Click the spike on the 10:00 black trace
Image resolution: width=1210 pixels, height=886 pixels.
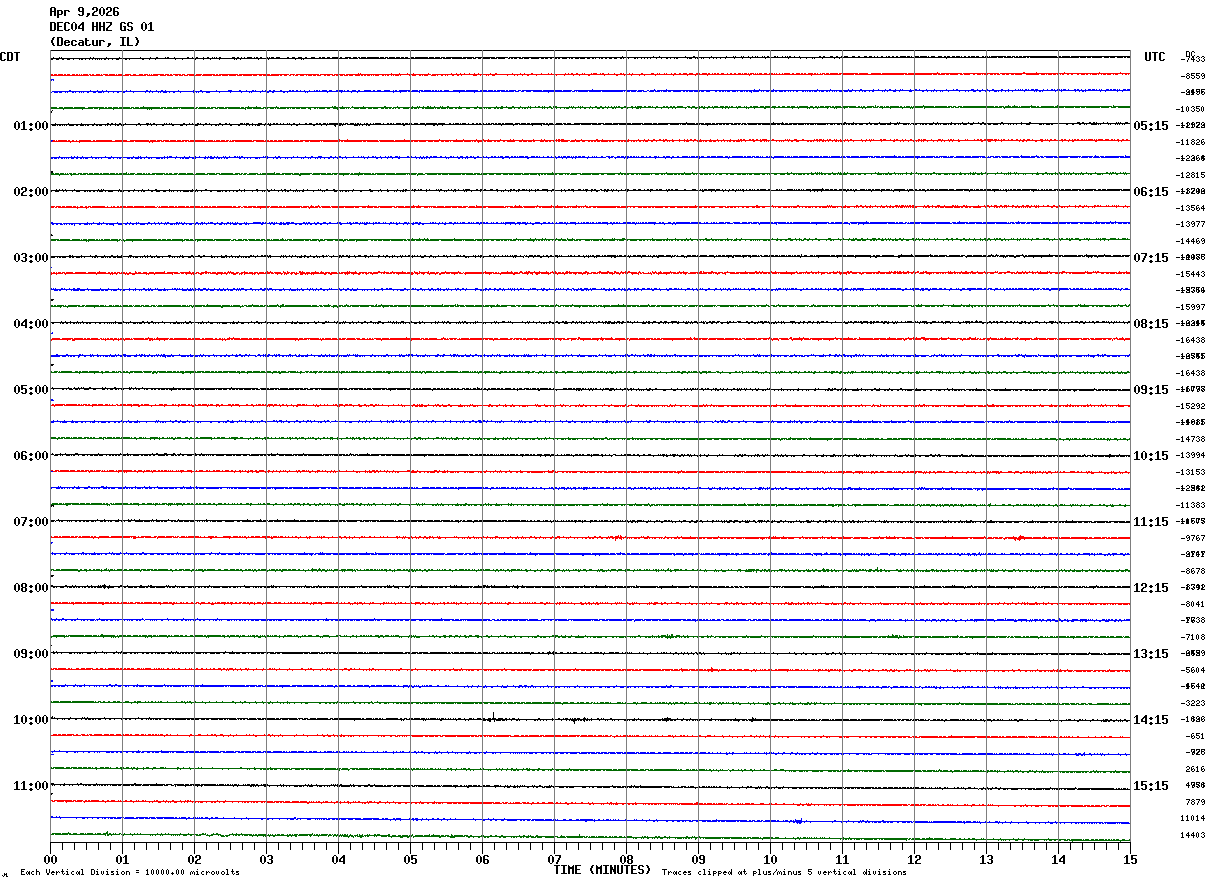[493, 716]
